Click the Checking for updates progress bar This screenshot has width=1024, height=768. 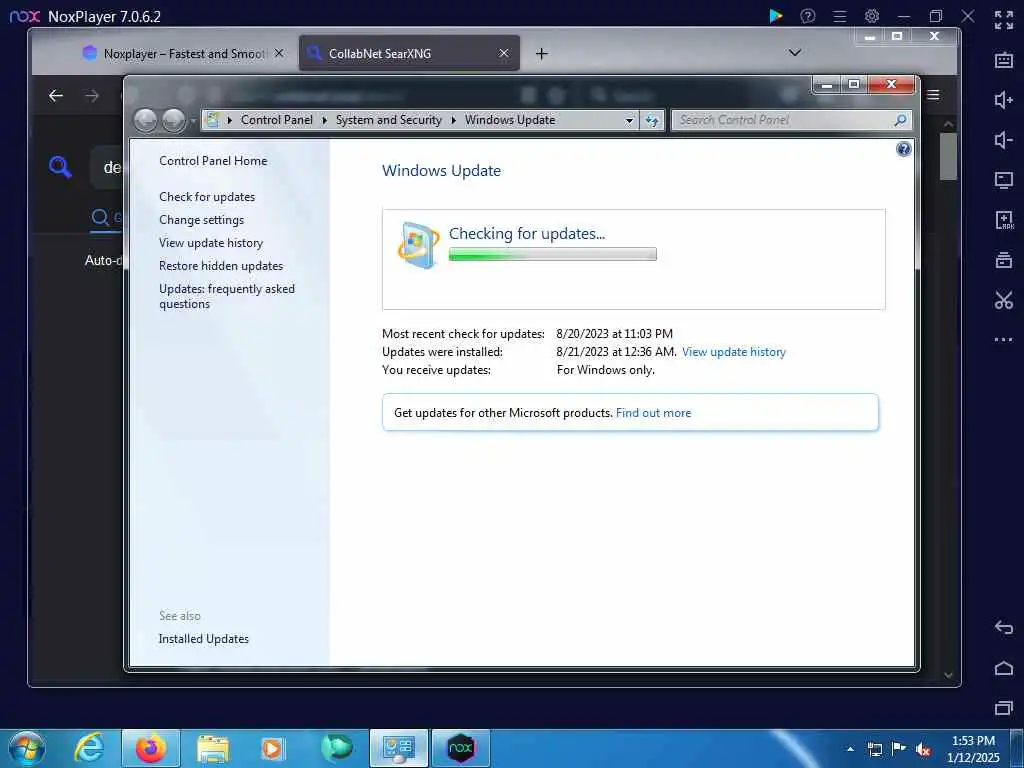552,254
